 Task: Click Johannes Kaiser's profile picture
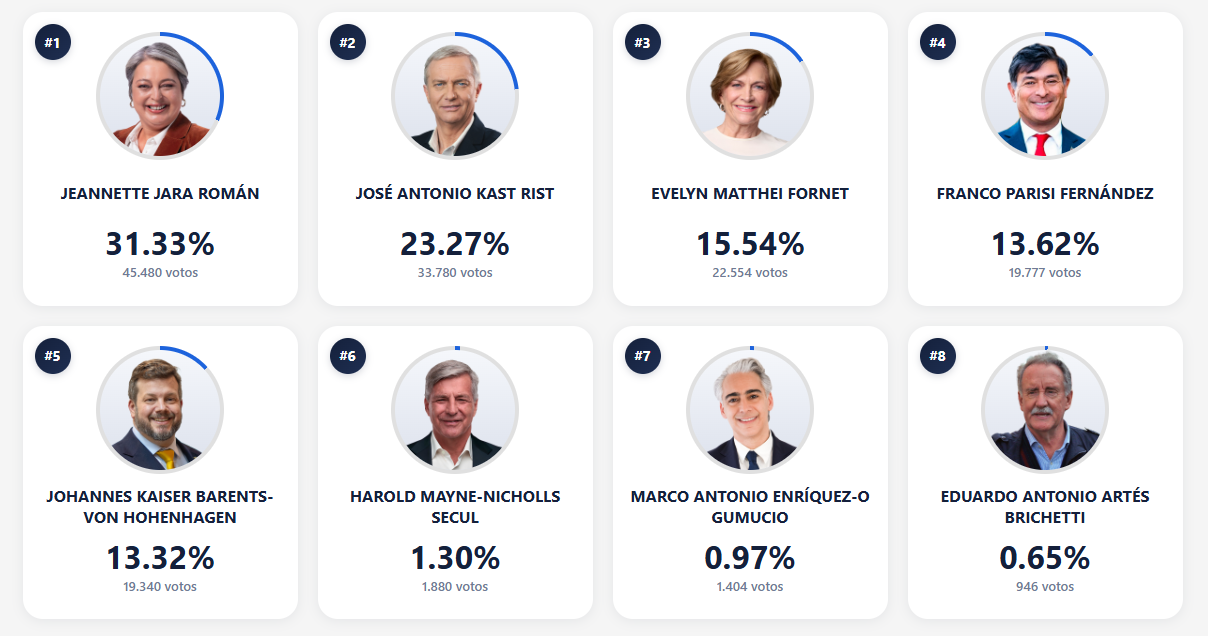159,409
